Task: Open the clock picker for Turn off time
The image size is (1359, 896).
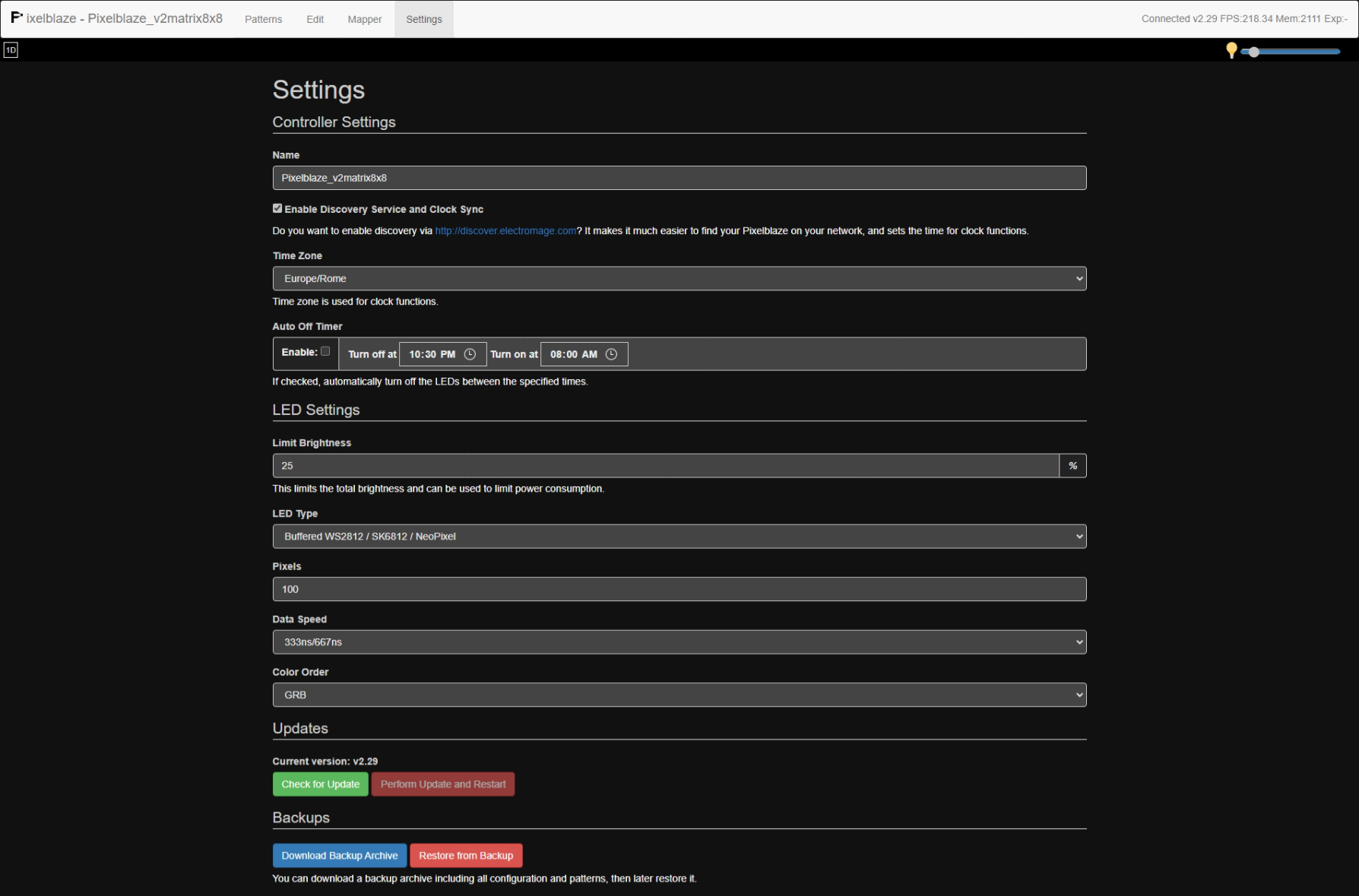Action: pos(470,354)
